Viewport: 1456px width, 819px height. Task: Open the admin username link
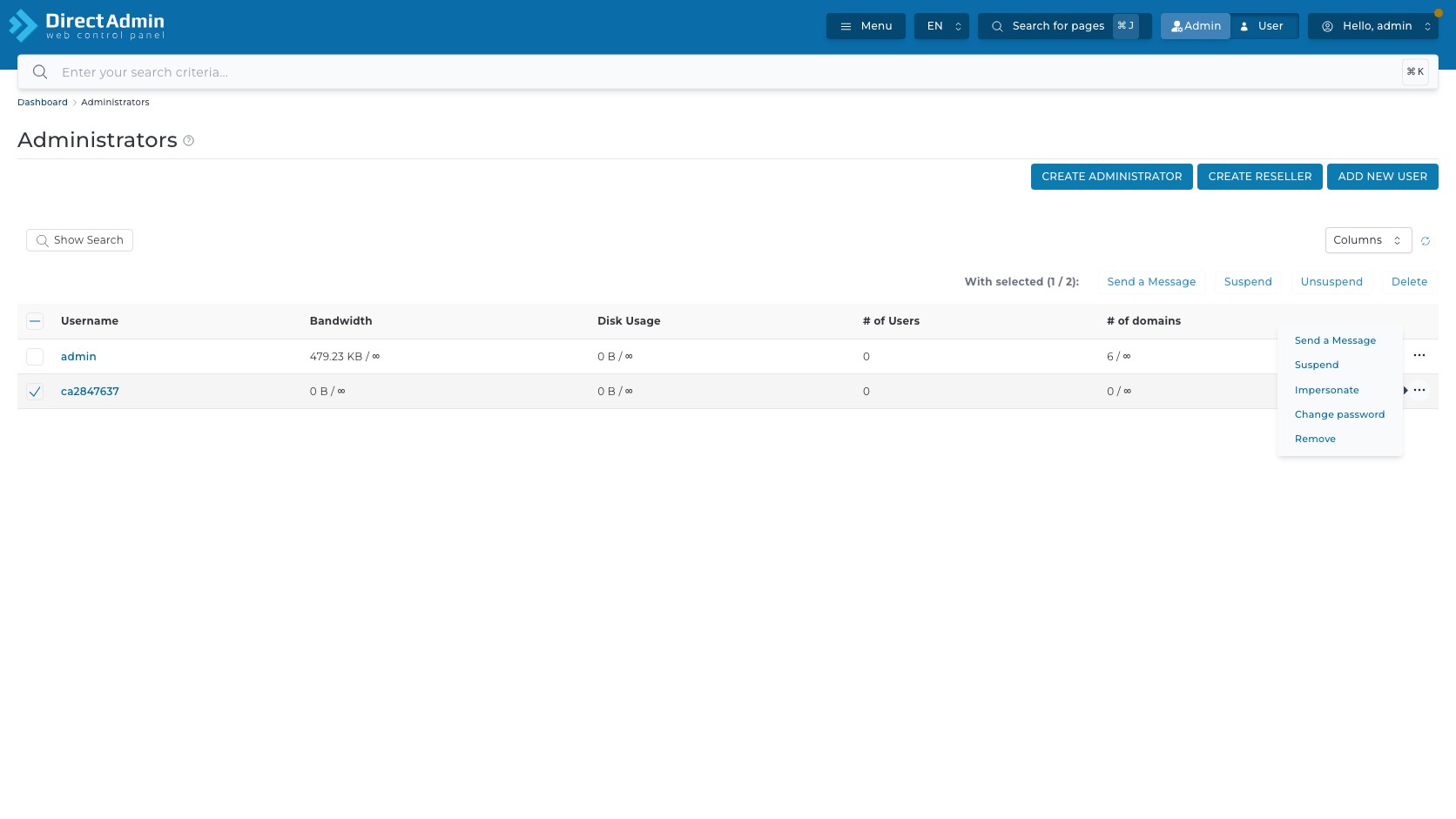[78, 357]
